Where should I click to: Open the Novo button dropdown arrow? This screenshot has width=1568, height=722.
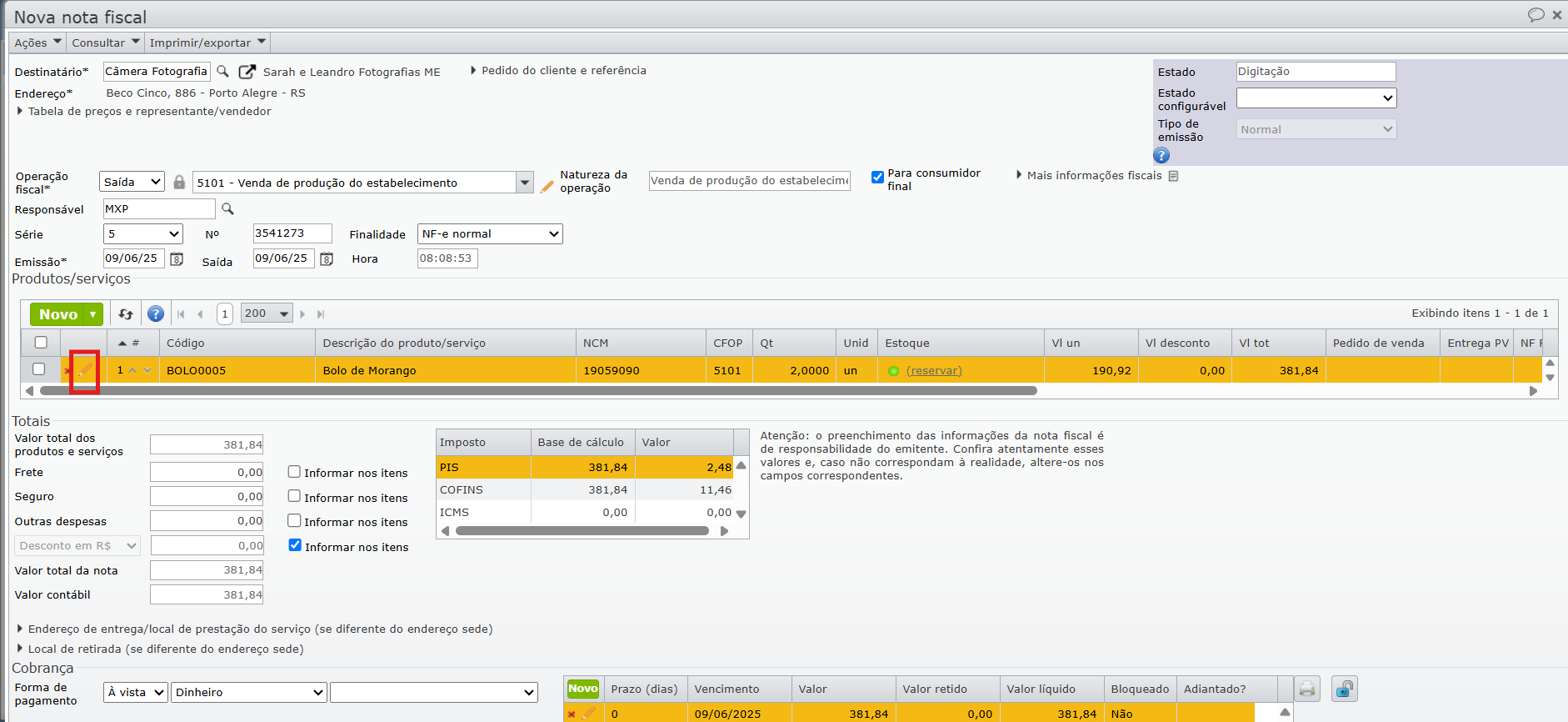coord(93,314)
